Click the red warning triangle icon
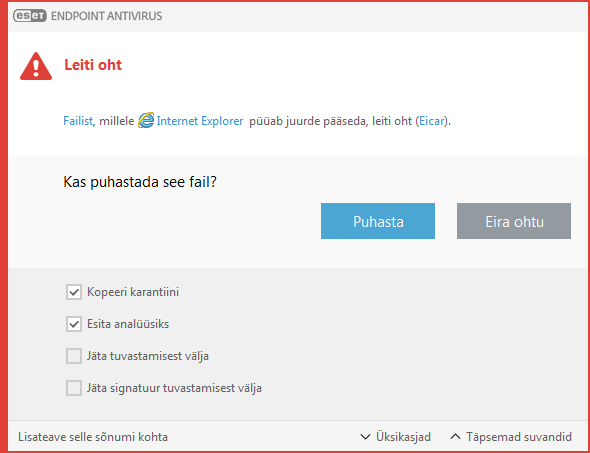This screenshot has height=453, width=590. point(36,66)
